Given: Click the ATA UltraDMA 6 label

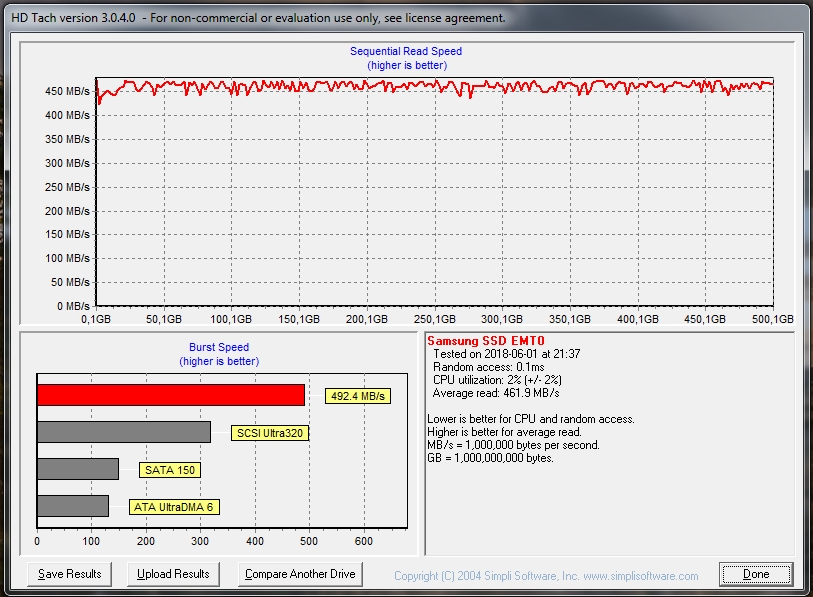Looking at the screenshot, I should coord(174,507).
